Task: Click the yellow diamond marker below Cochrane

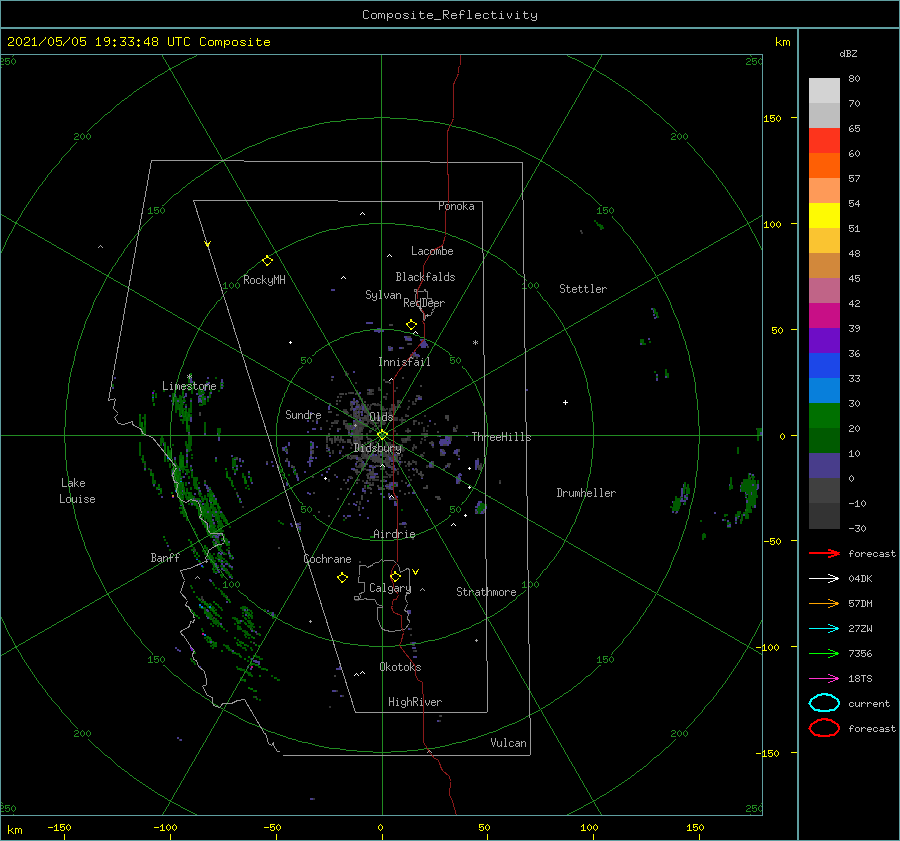Action: (x=342, y=578)
